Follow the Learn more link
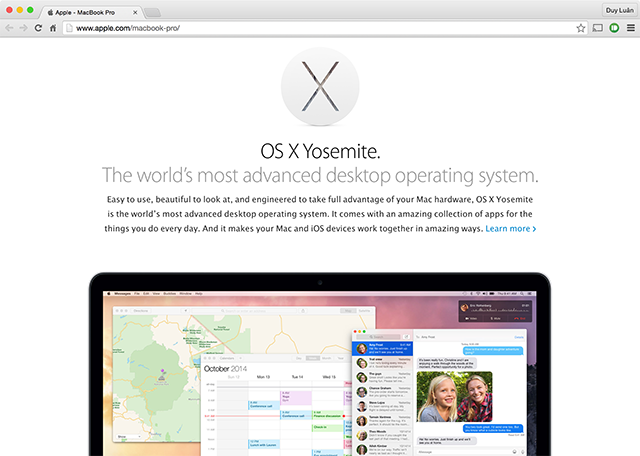640x456 pixels. pos(510,229)
